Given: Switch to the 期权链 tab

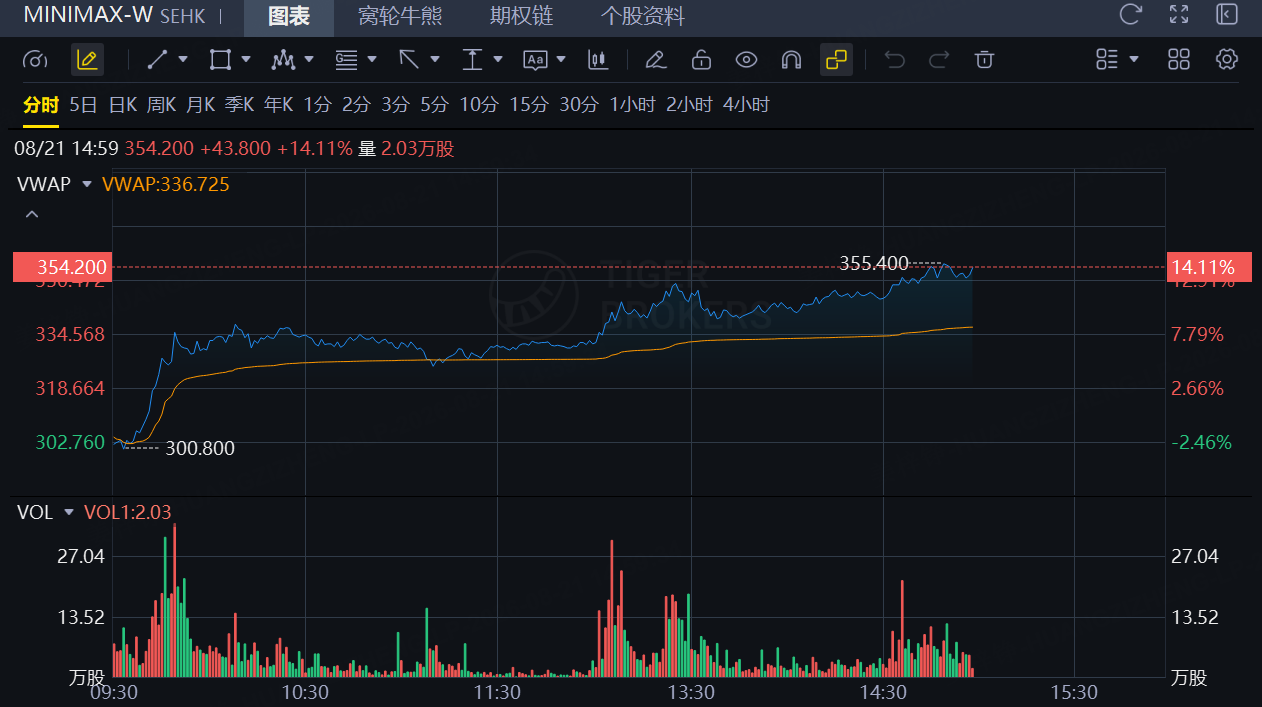Looking at the screenshot, I should (x=521, y=16).
